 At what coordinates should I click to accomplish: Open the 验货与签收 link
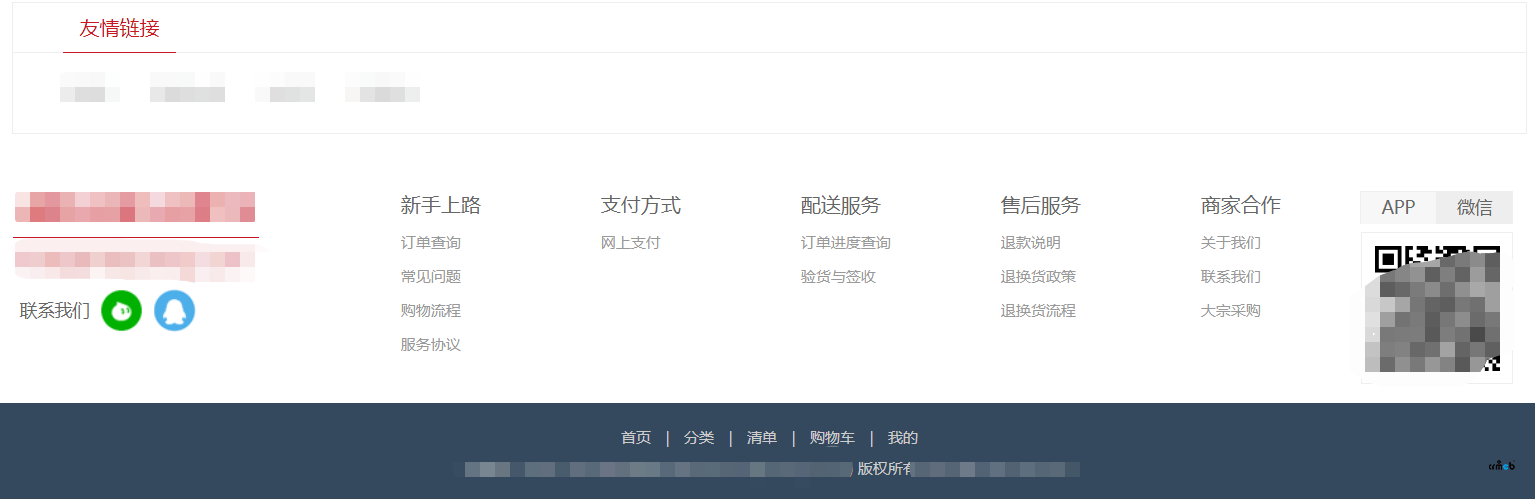click(838, 277)
